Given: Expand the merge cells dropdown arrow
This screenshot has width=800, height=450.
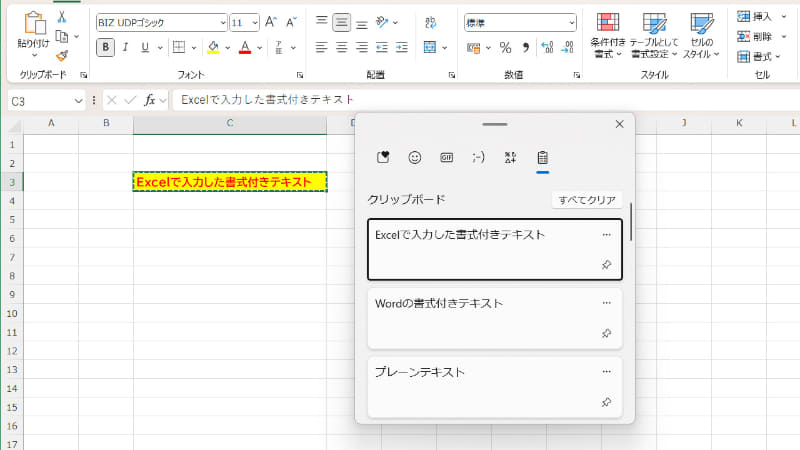Looking at the screenshot, I should coord(444,48).
